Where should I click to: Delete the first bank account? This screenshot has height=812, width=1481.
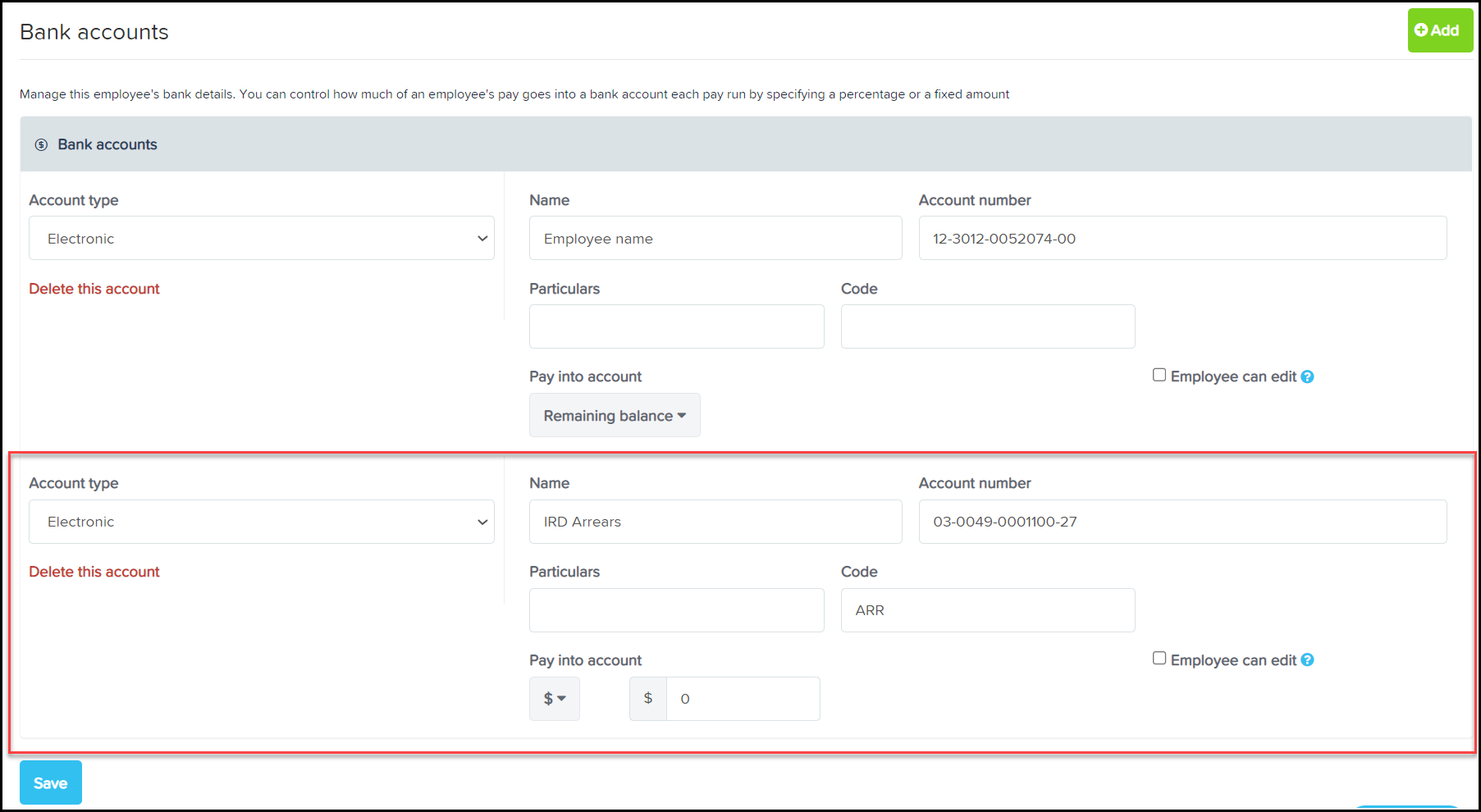94,289
